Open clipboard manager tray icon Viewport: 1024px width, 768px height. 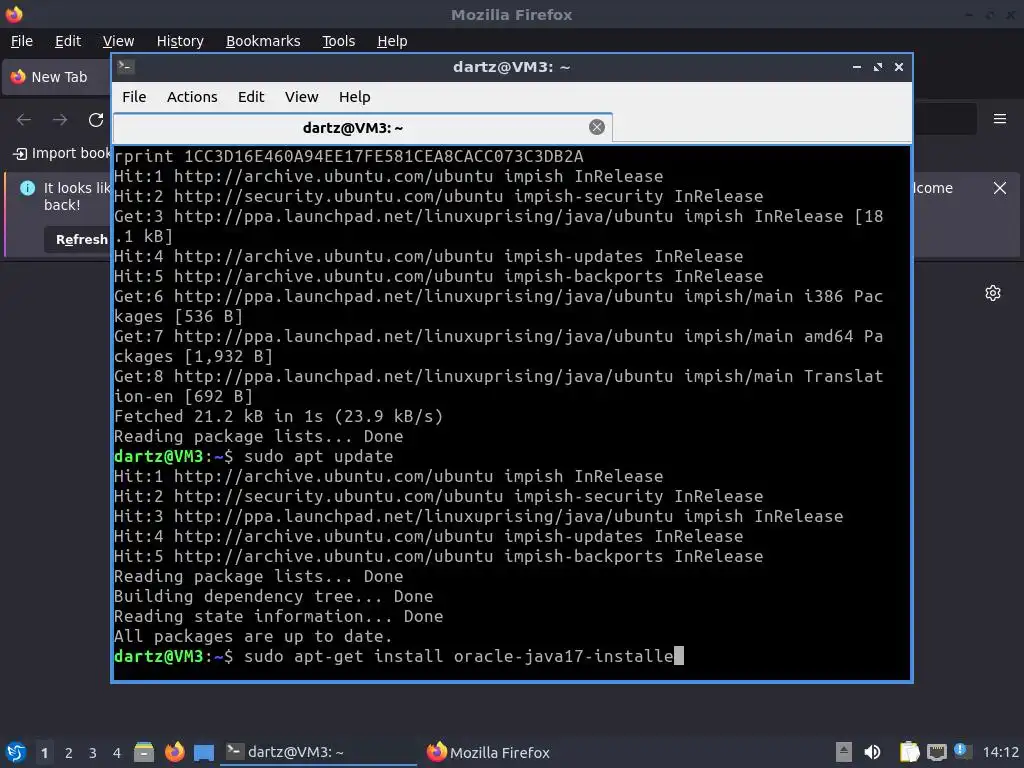909,752
